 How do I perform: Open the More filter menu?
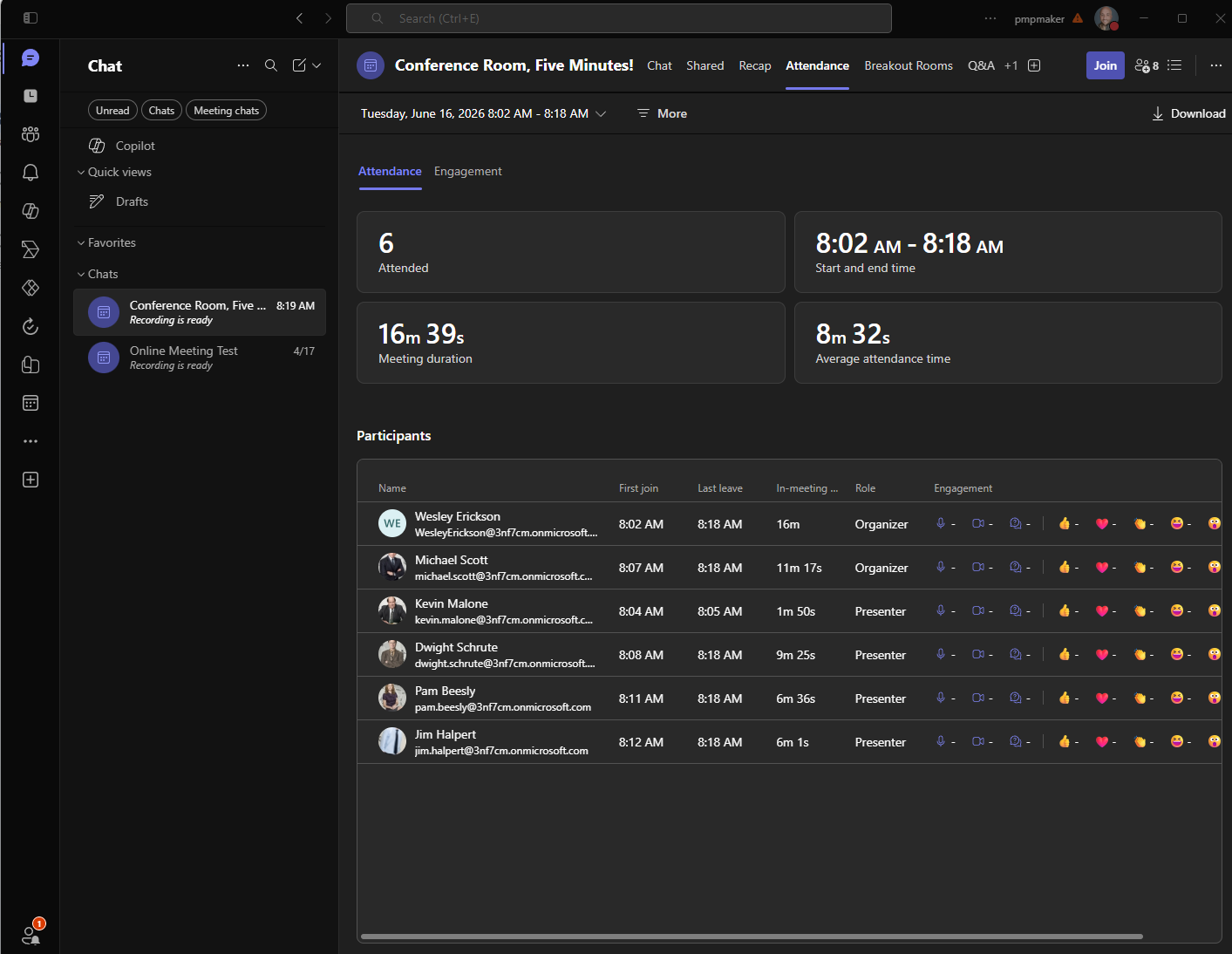[x=663, y=113]
